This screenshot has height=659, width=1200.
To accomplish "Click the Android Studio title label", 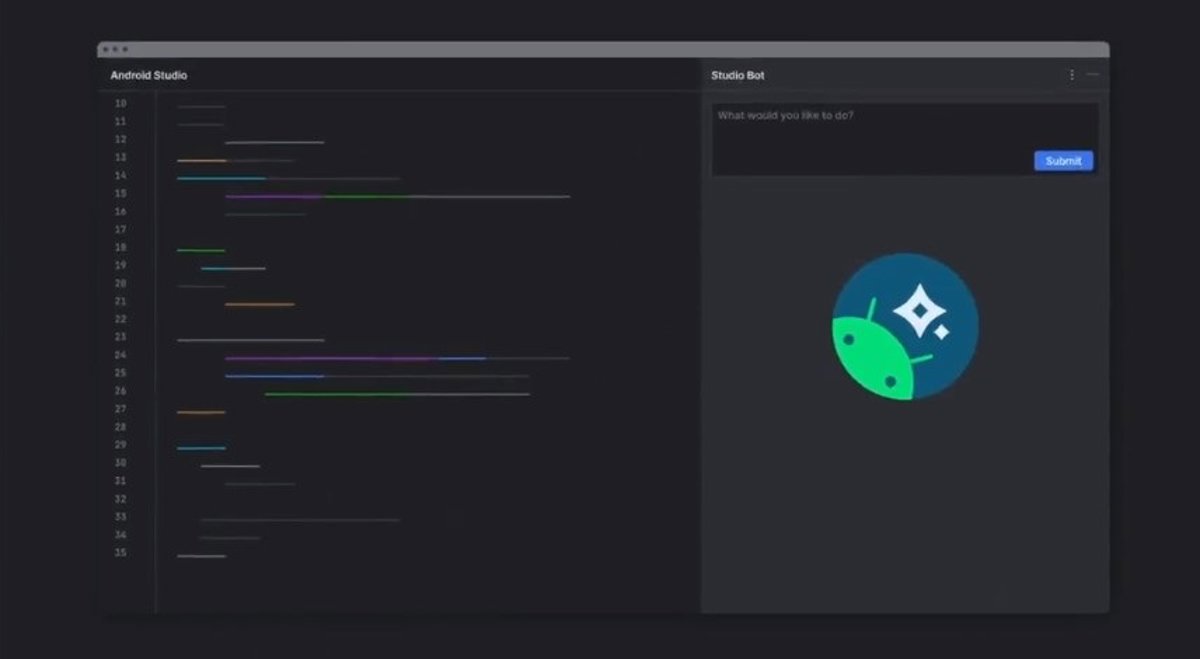I will (x=148, y=74).
